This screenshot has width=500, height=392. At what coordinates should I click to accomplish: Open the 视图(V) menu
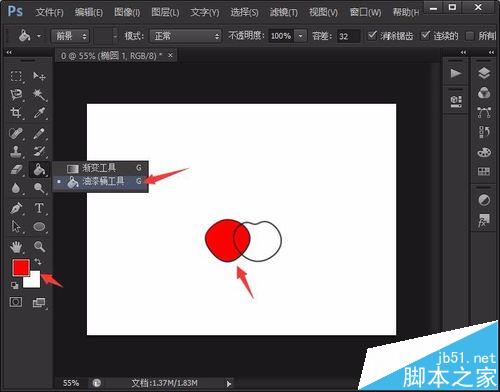[x=323, y=13]
